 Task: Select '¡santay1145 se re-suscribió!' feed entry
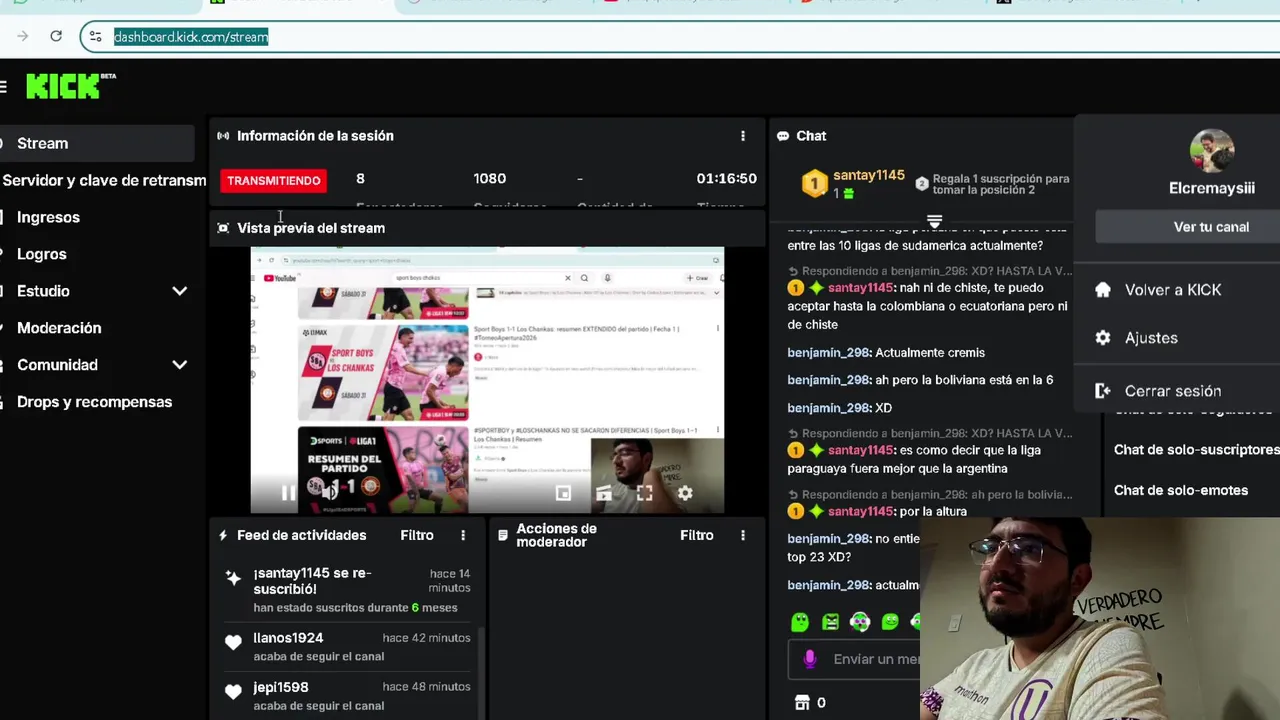345,590
